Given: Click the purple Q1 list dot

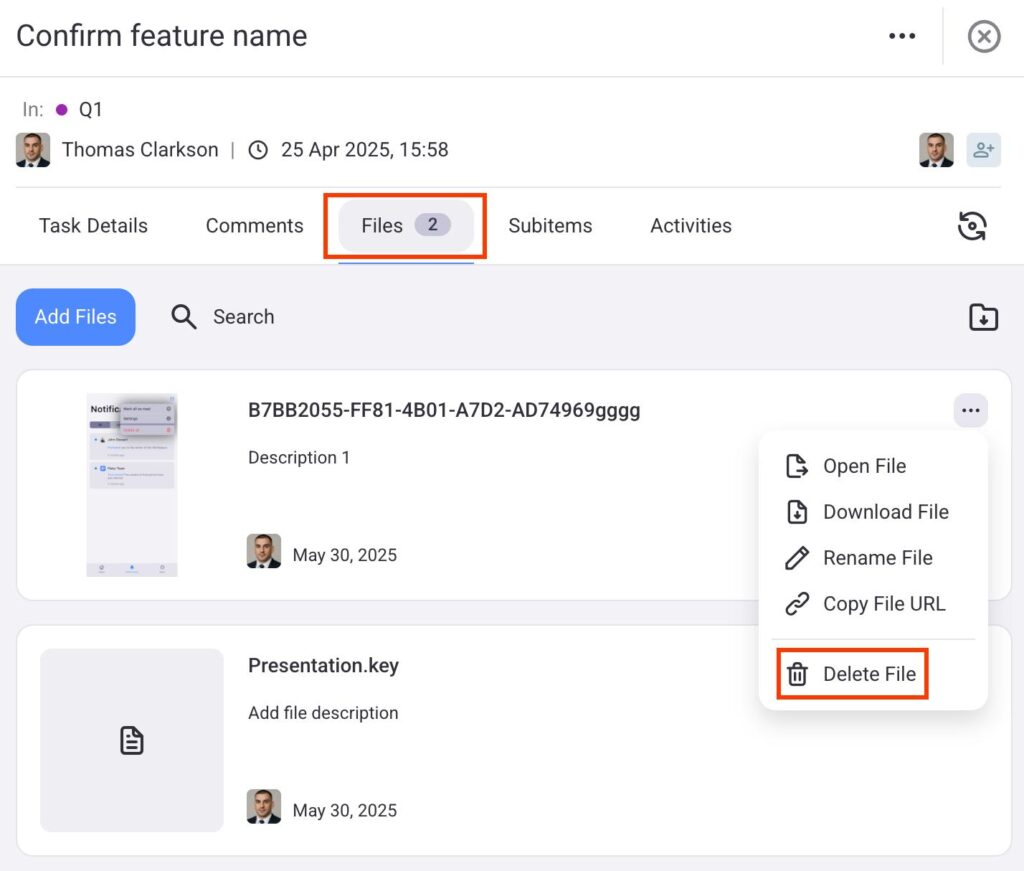Looking at the screenshot, I should [x=62, y=110].
